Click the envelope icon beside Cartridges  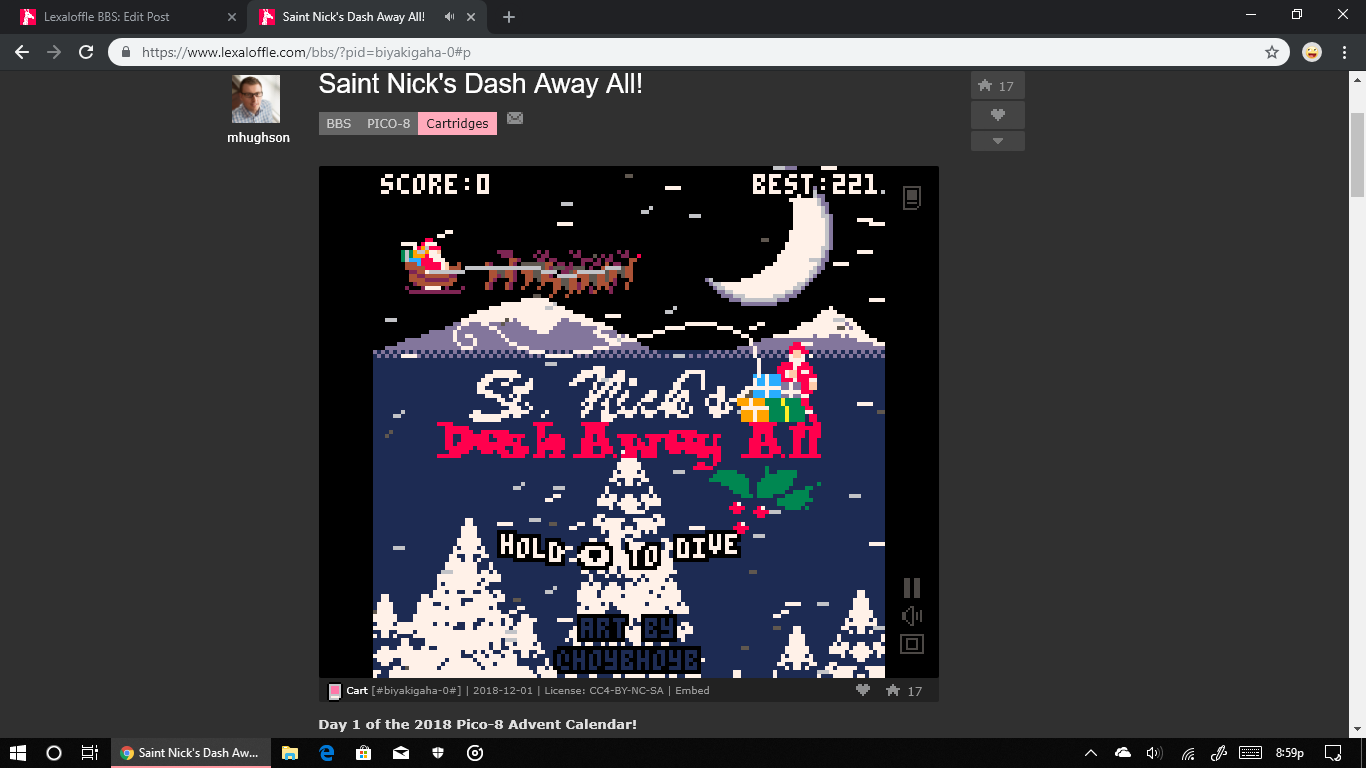coord(515,118)
